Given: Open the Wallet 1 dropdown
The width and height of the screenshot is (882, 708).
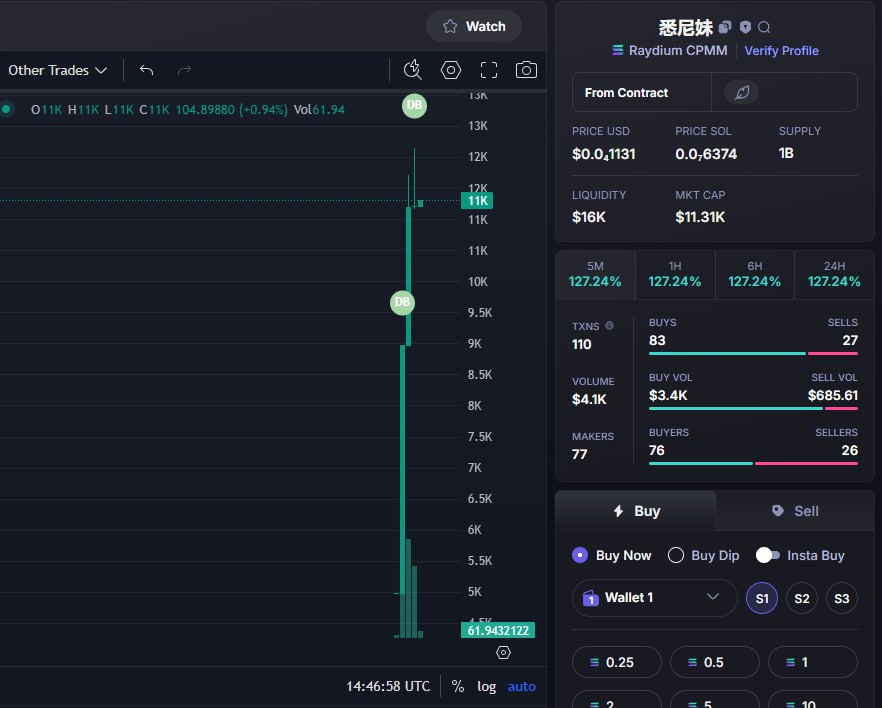Looking at the screenshot, I should 655,597.
